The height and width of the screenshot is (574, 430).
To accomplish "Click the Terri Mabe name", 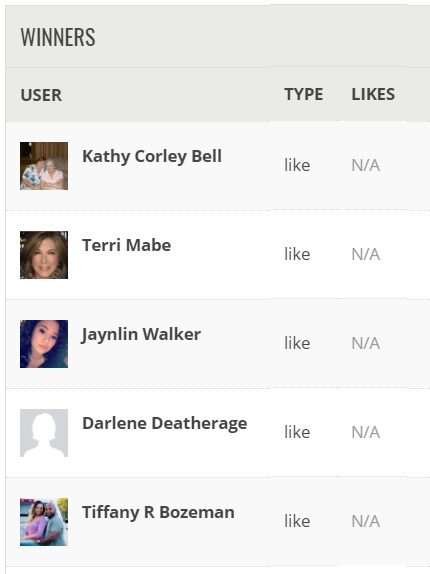I will [x=127, y=245].
